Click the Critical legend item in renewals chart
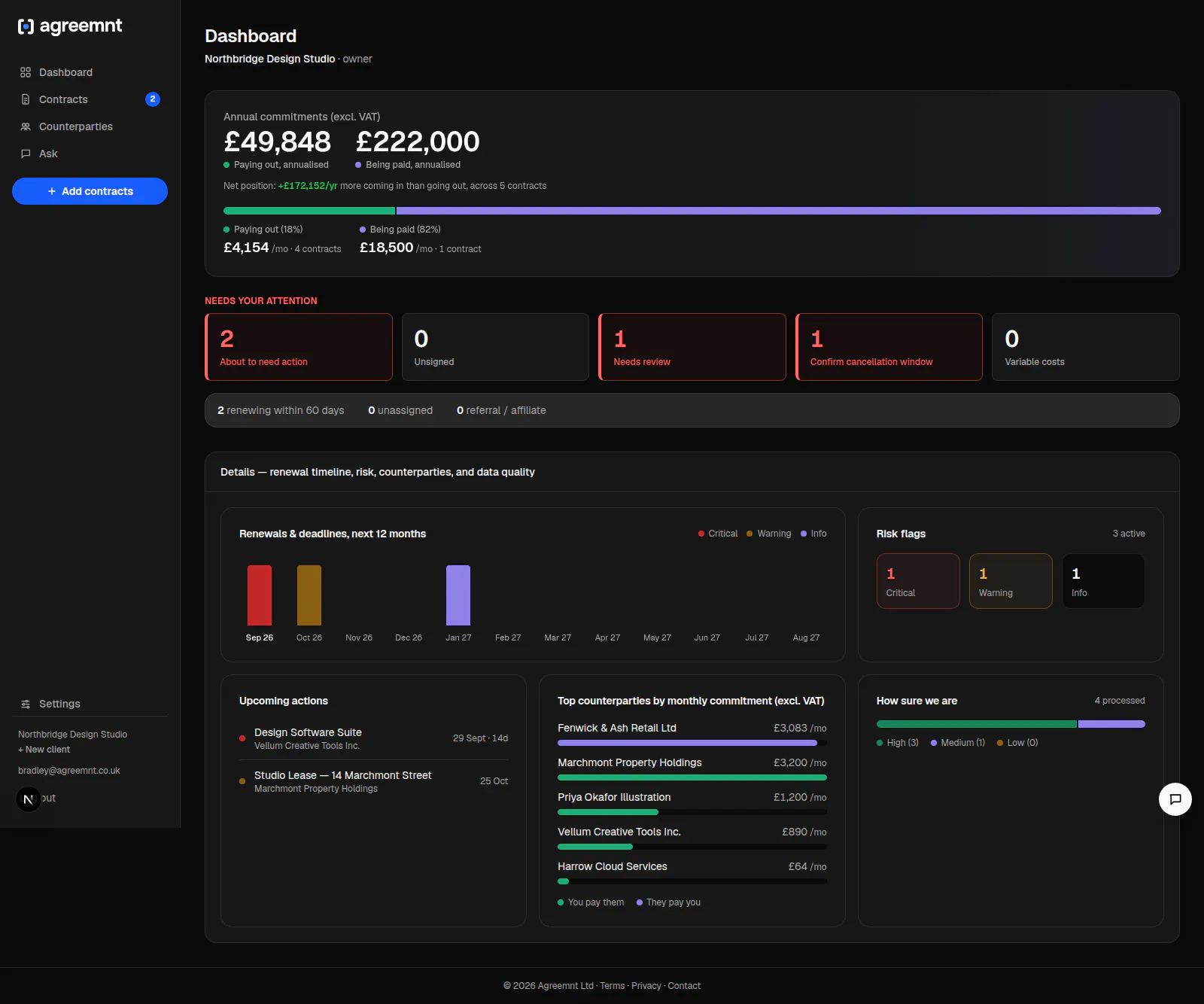This screenshot has width=1204, height=1004. 718,534
